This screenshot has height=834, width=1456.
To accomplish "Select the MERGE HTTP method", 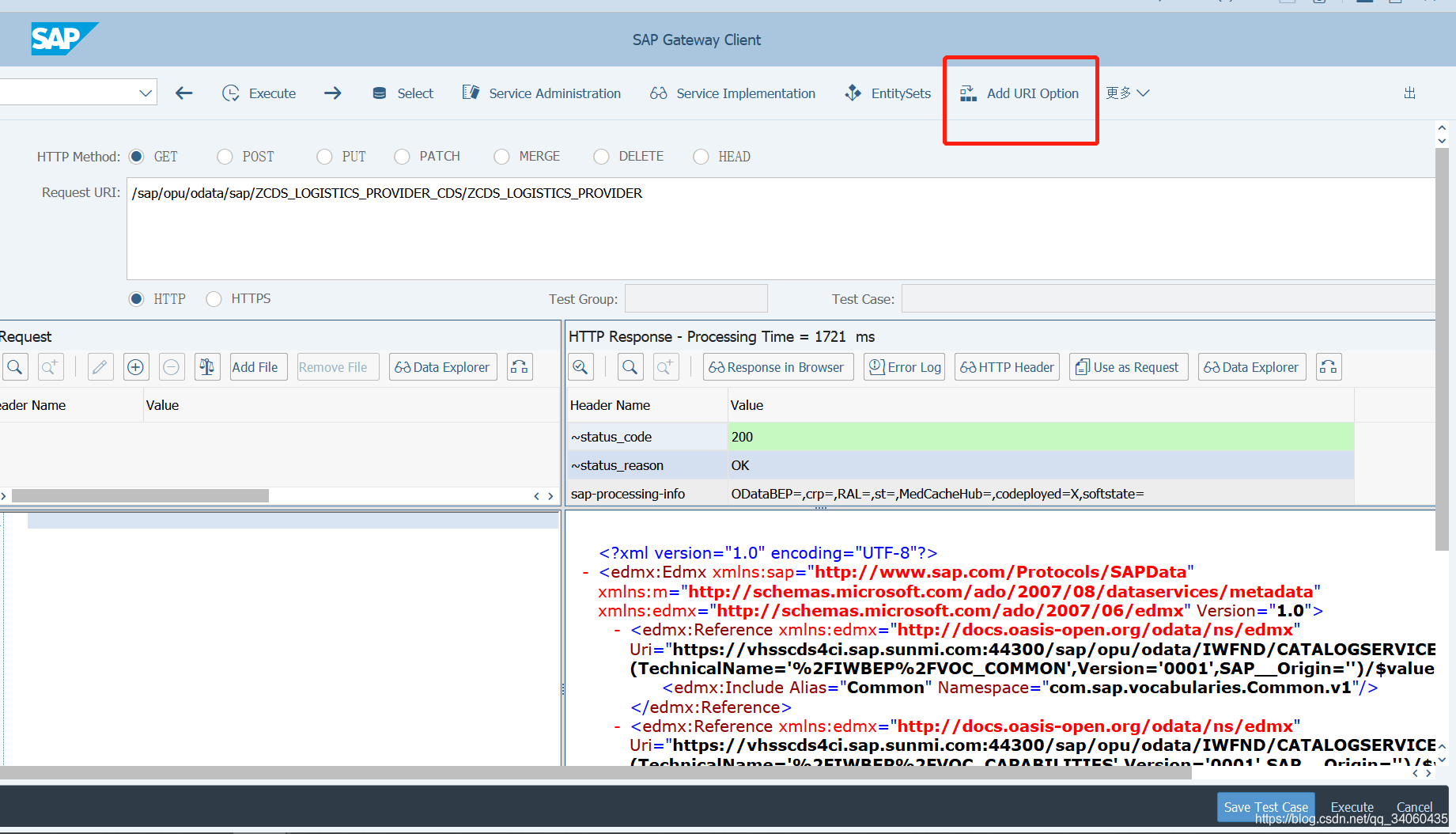I will click(501, 157).
